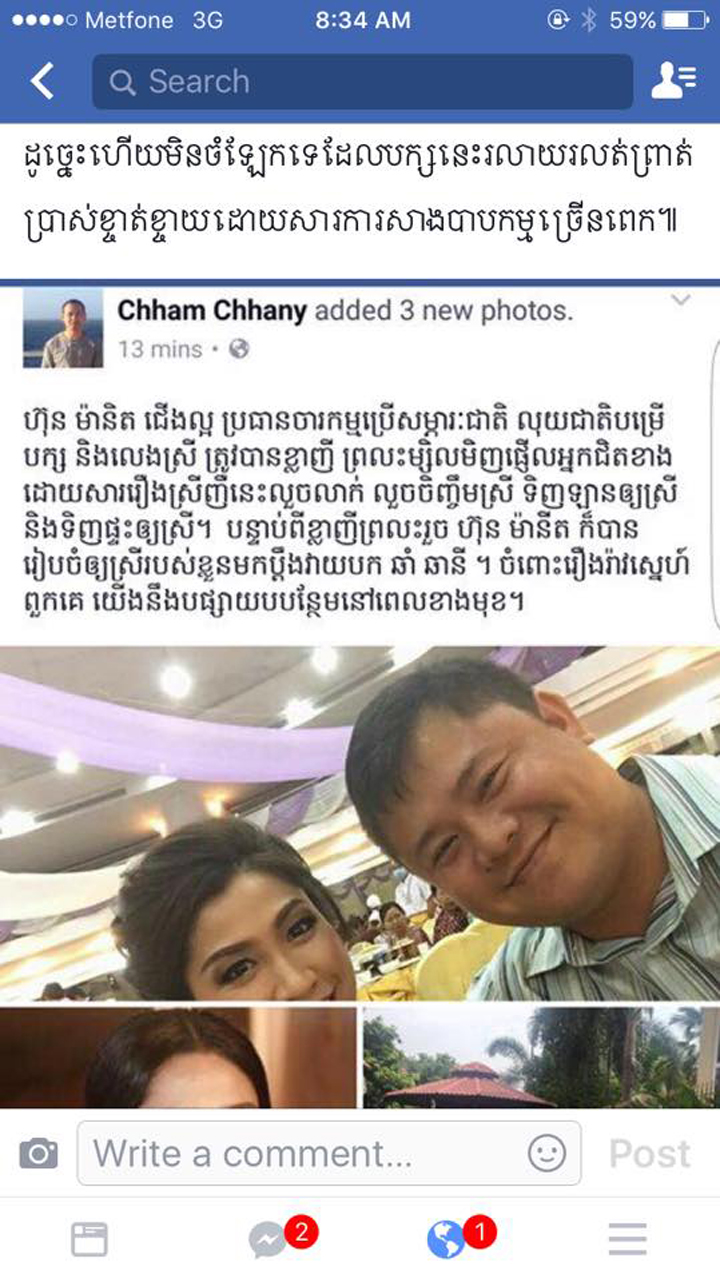Focus the Search field

[363, 81]
